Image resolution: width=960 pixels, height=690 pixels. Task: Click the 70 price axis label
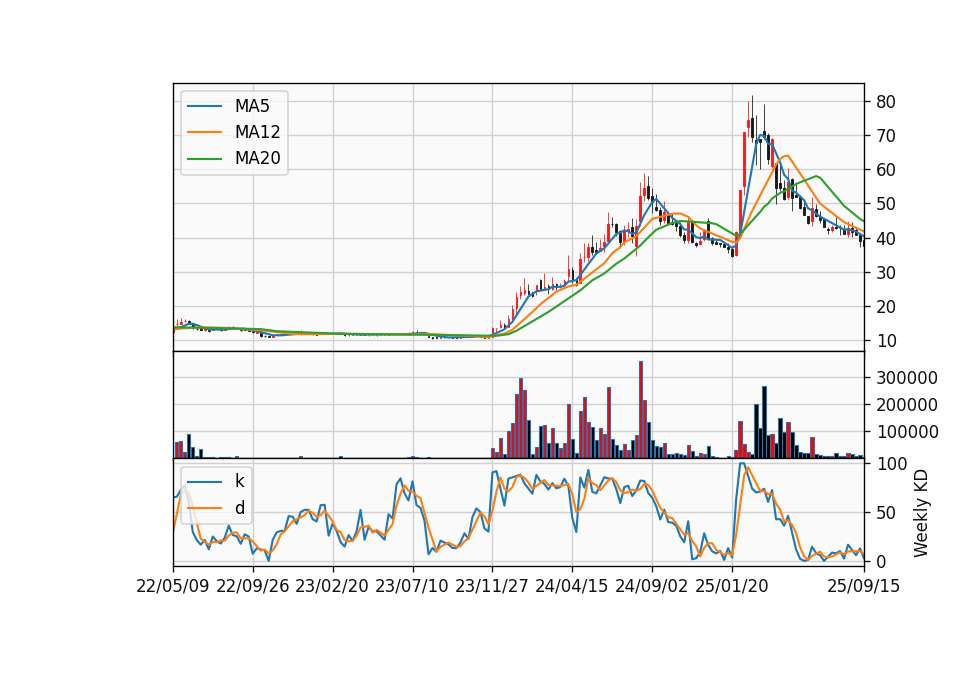(x=886, y=136)
